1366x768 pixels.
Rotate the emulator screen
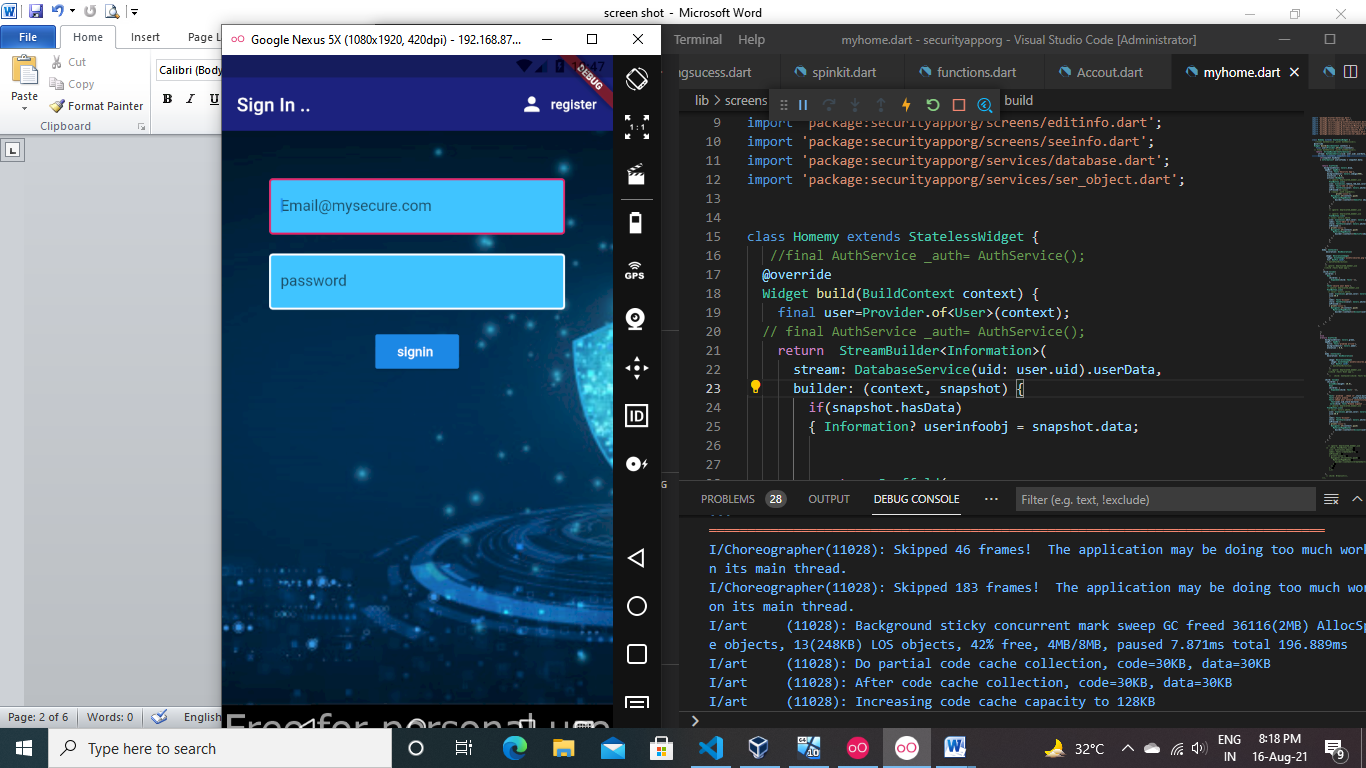coord(636,78)
